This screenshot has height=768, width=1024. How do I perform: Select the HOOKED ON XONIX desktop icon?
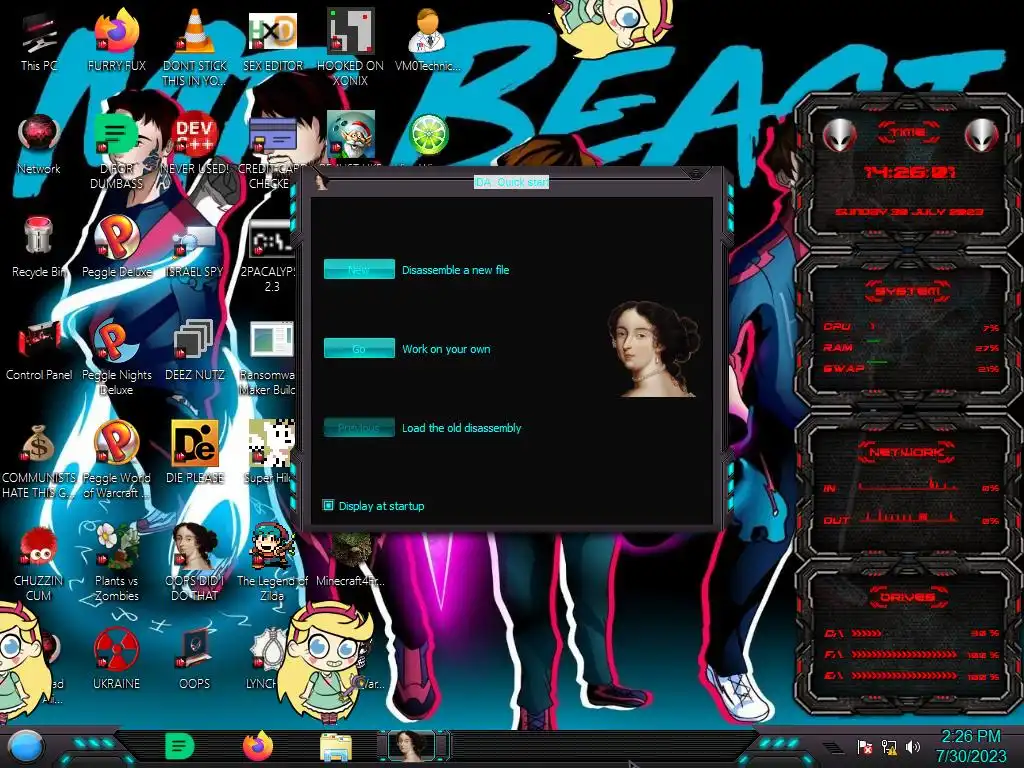click(350, 48)
